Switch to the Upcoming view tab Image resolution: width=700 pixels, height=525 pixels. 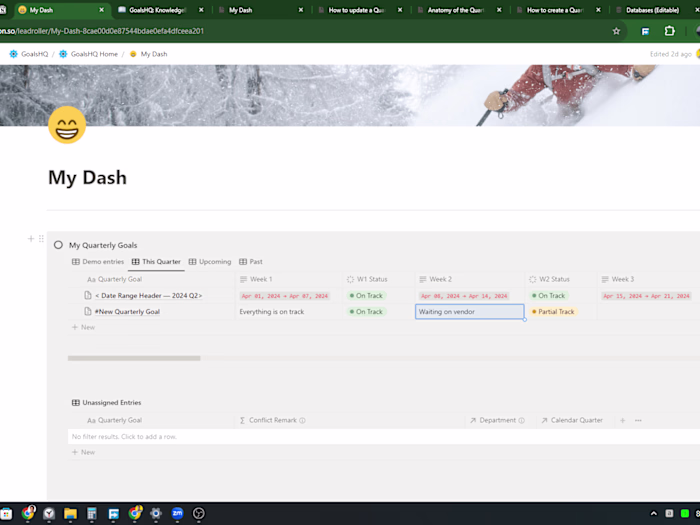[x=210, y=262]
